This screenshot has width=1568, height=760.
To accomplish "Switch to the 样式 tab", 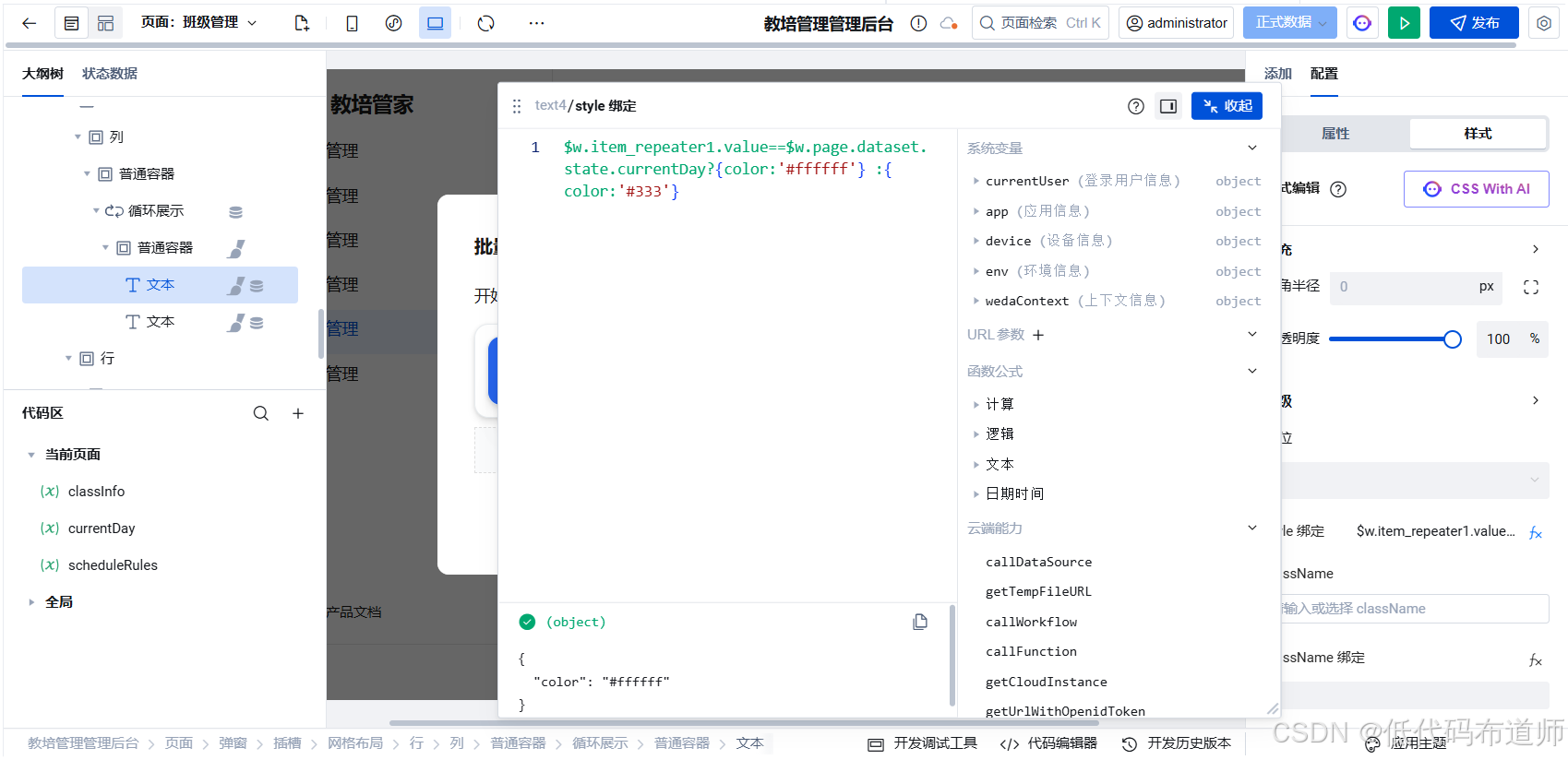I will point(1478,134).
